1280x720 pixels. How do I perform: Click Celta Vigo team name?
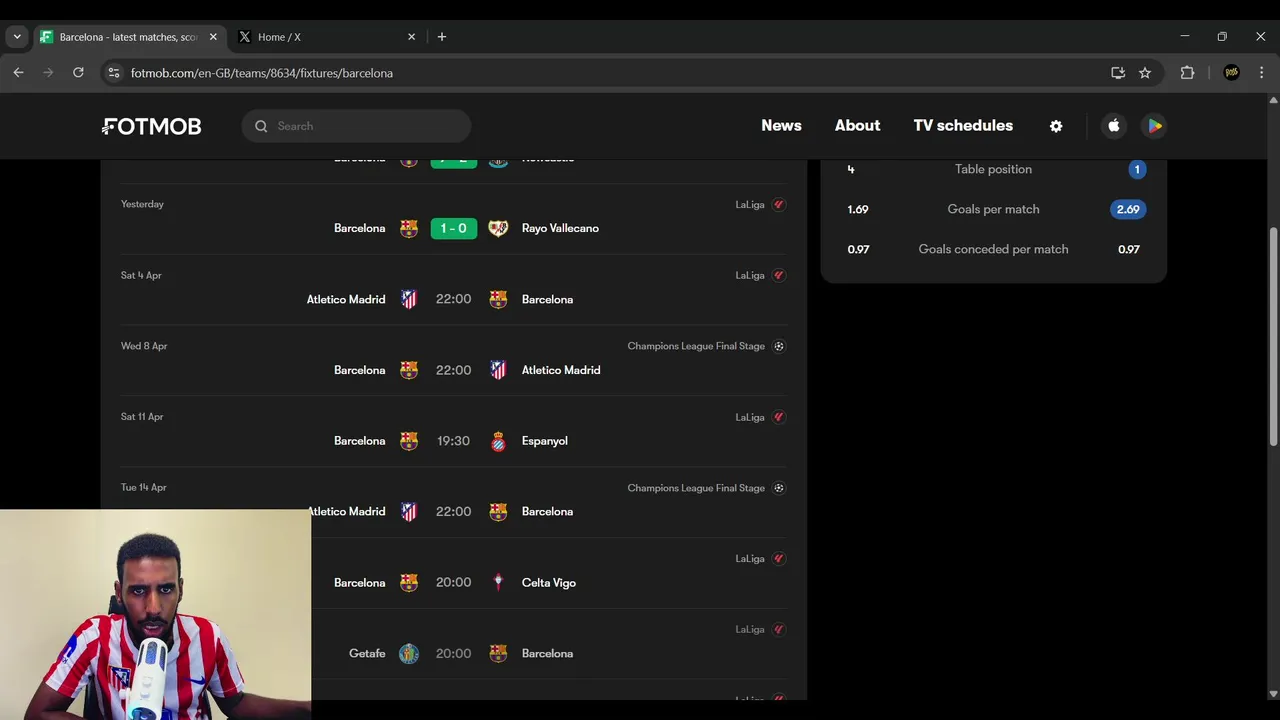click(x=548, y=583)
